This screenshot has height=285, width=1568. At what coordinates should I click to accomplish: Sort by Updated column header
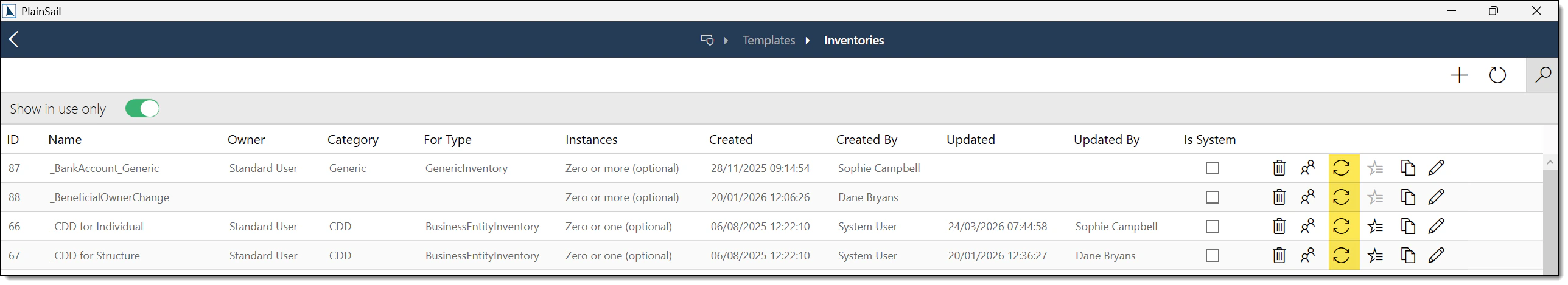pos(971,140)
